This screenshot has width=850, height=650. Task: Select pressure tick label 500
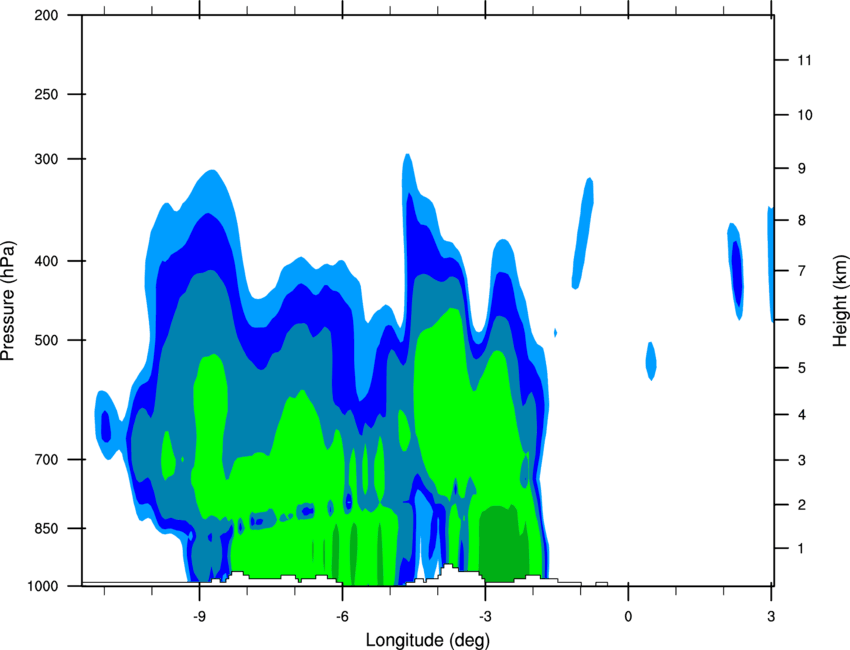(46, 340)
